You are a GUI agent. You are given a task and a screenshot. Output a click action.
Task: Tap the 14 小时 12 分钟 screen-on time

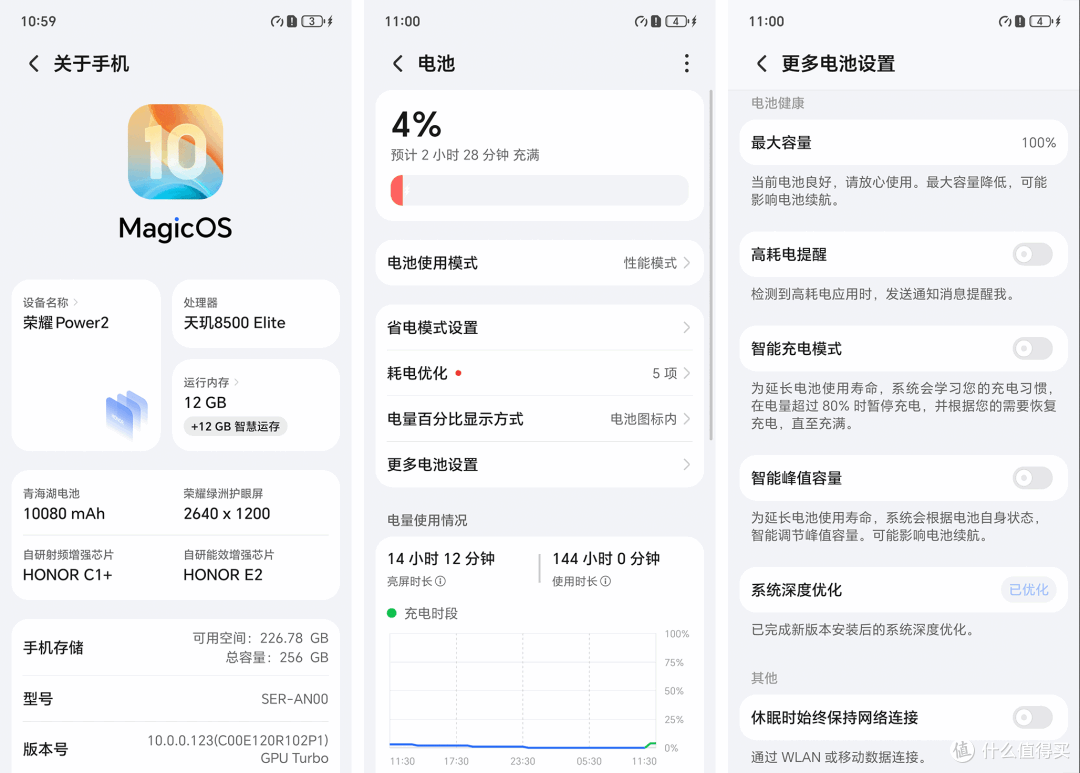coord(441,559)
